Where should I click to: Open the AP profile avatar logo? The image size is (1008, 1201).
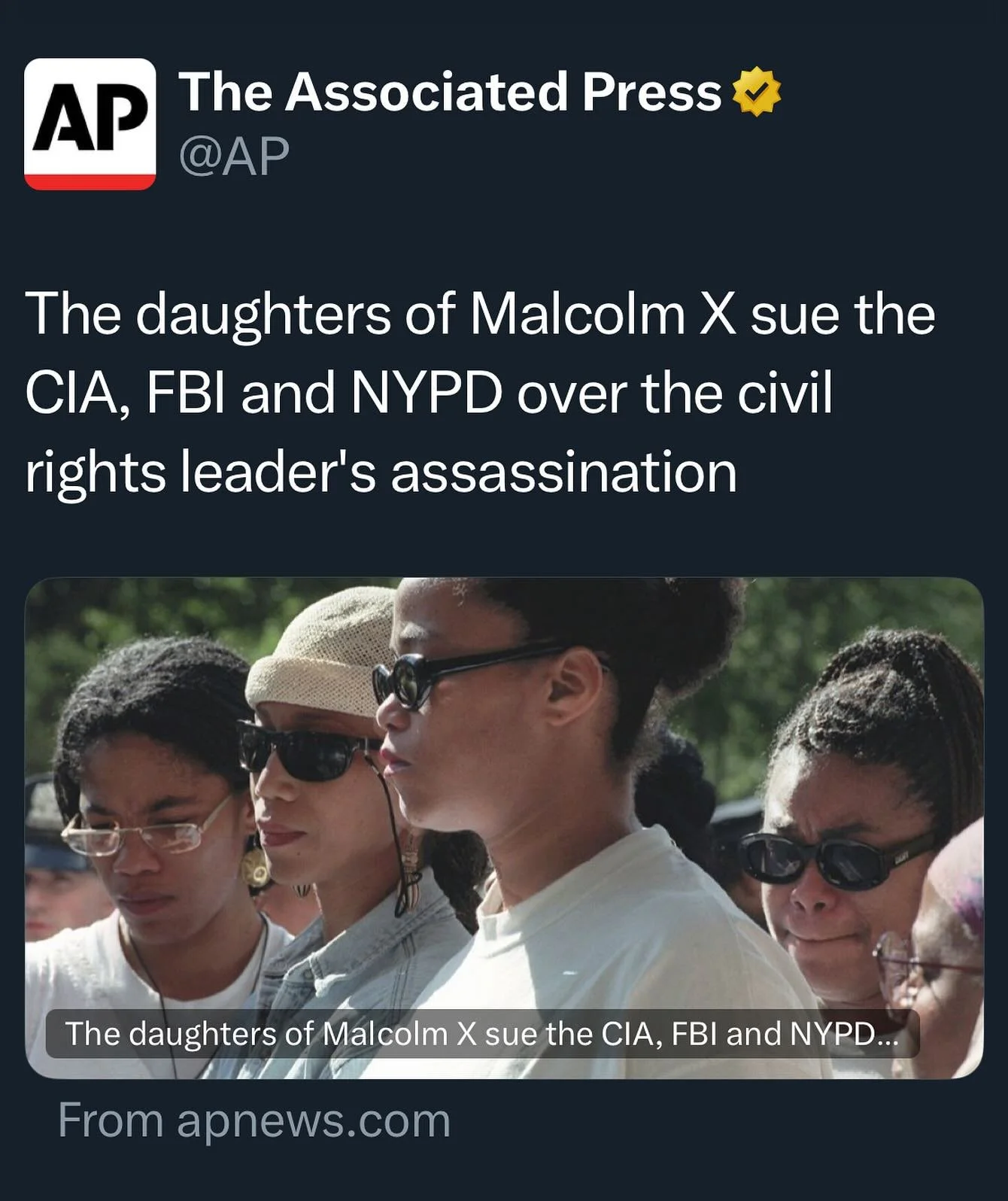[90, 124]
